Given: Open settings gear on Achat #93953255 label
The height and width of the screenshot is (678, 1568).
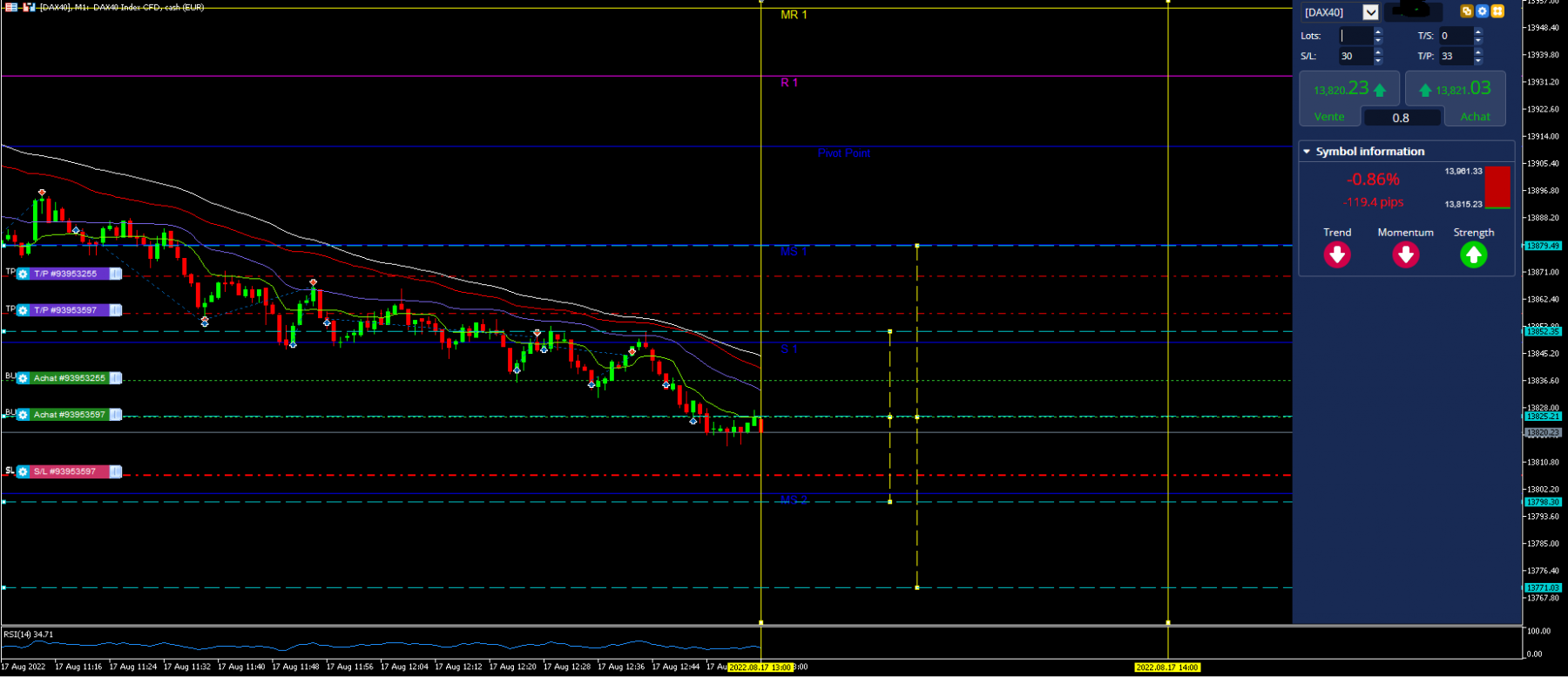Looking at the screenshot, I should point(24,378).
